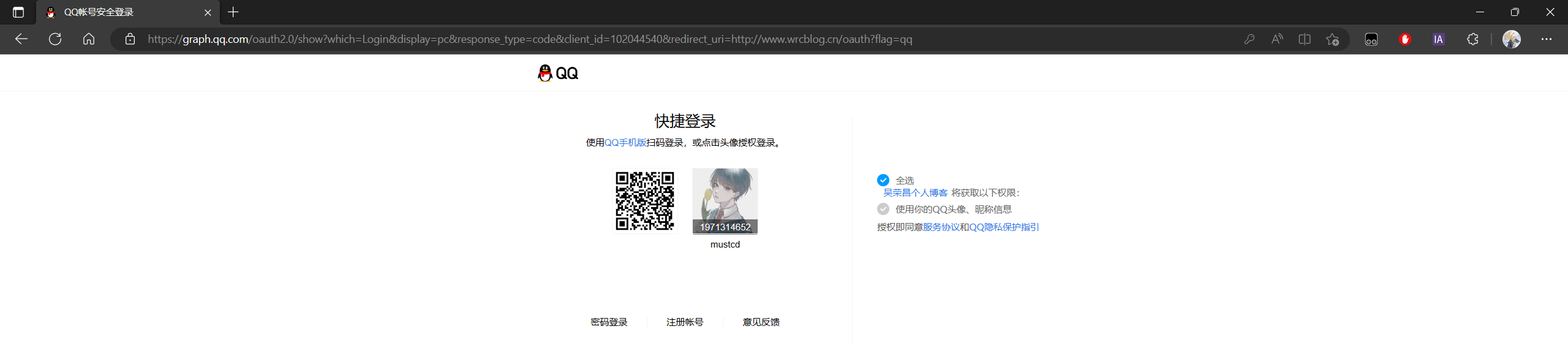Click the address bar URL

coord(530,39)
